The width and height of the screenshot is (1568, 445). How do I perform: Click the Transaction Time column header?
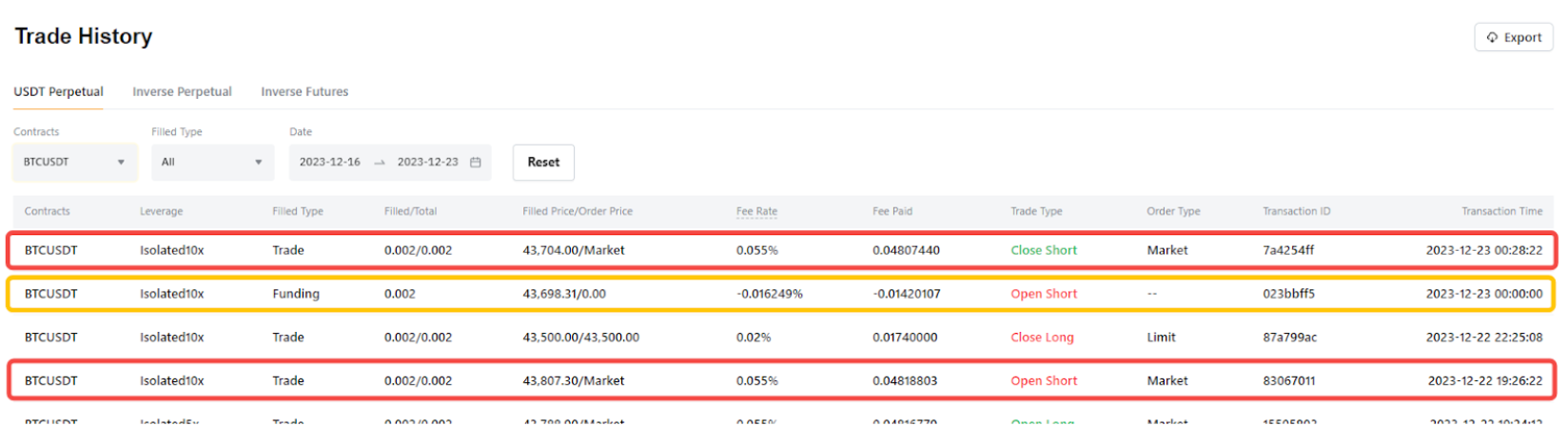1501,212
